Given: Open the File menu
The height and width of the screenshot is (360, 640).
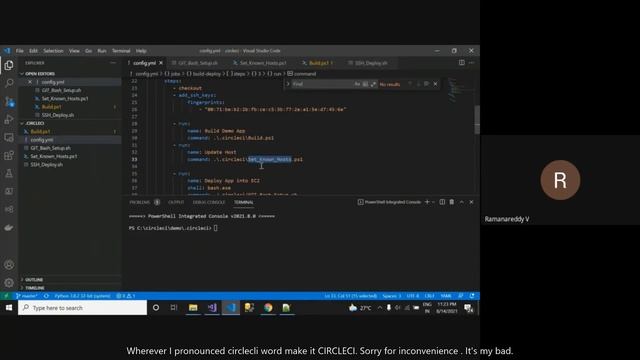Looking at the screenshot, I should (20, 51).
